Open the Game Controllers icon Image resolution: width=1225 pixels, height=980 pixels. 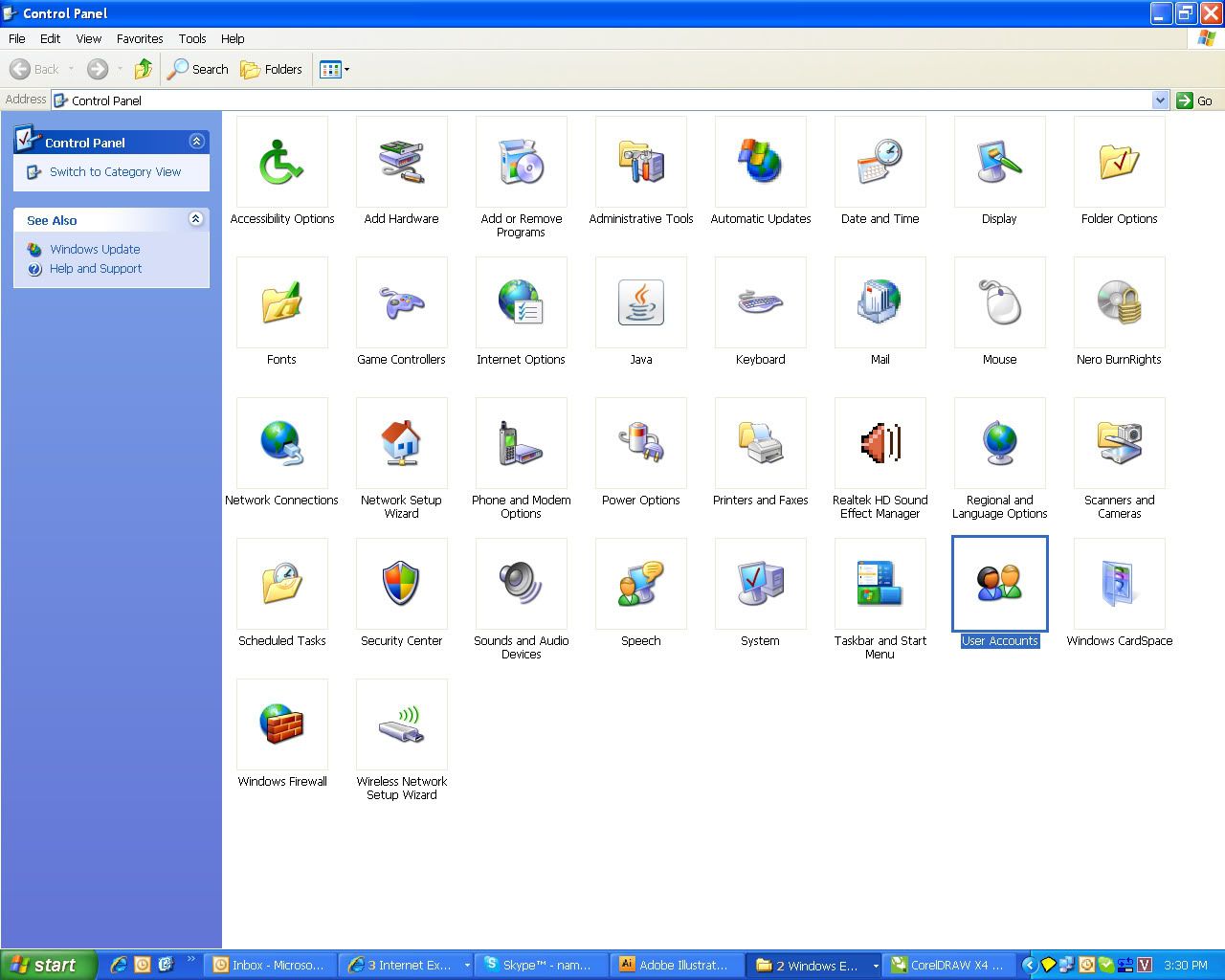pos(402,302)
